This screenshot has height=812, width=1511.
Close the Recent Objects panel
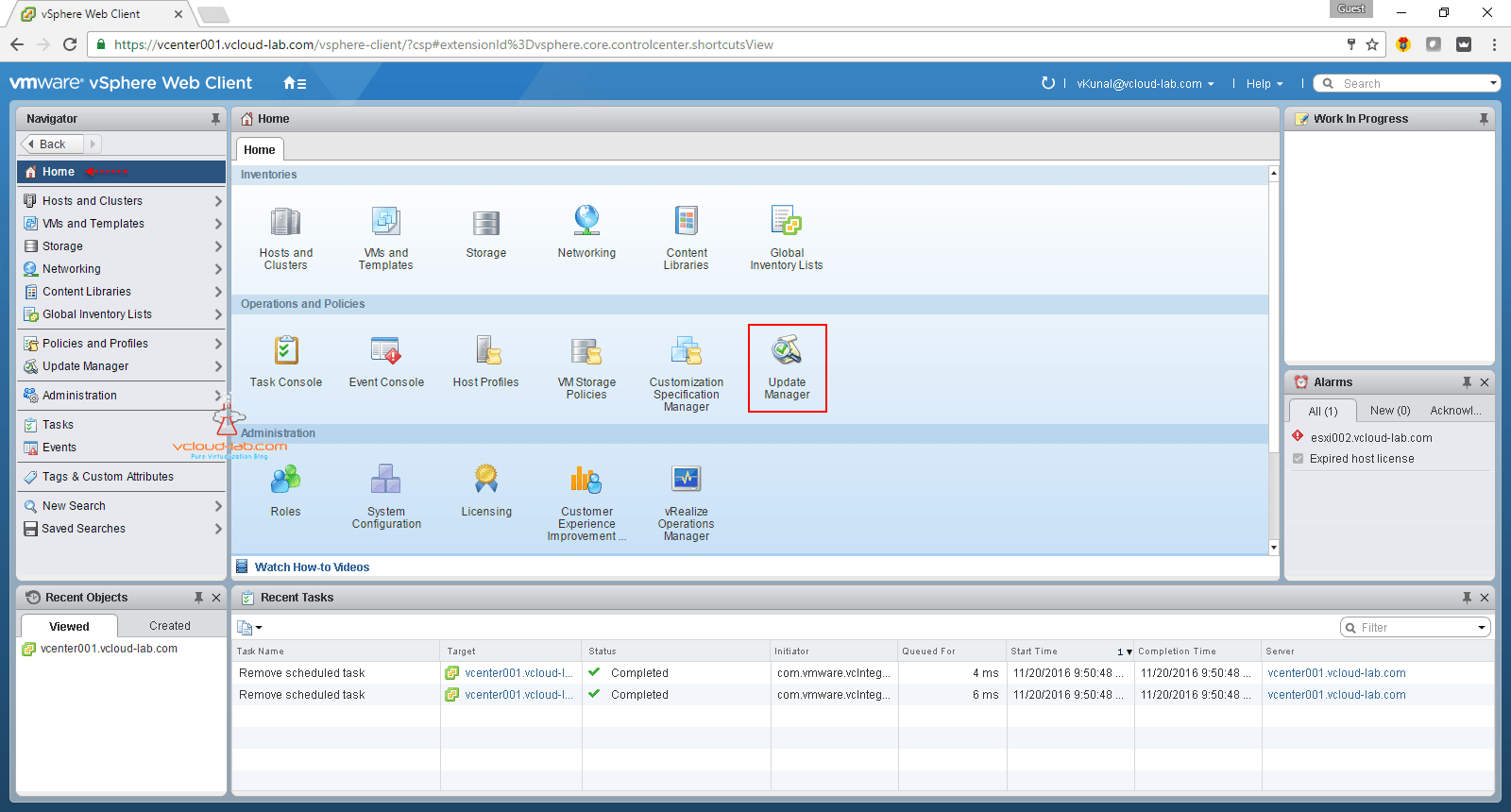click(216, 598)
